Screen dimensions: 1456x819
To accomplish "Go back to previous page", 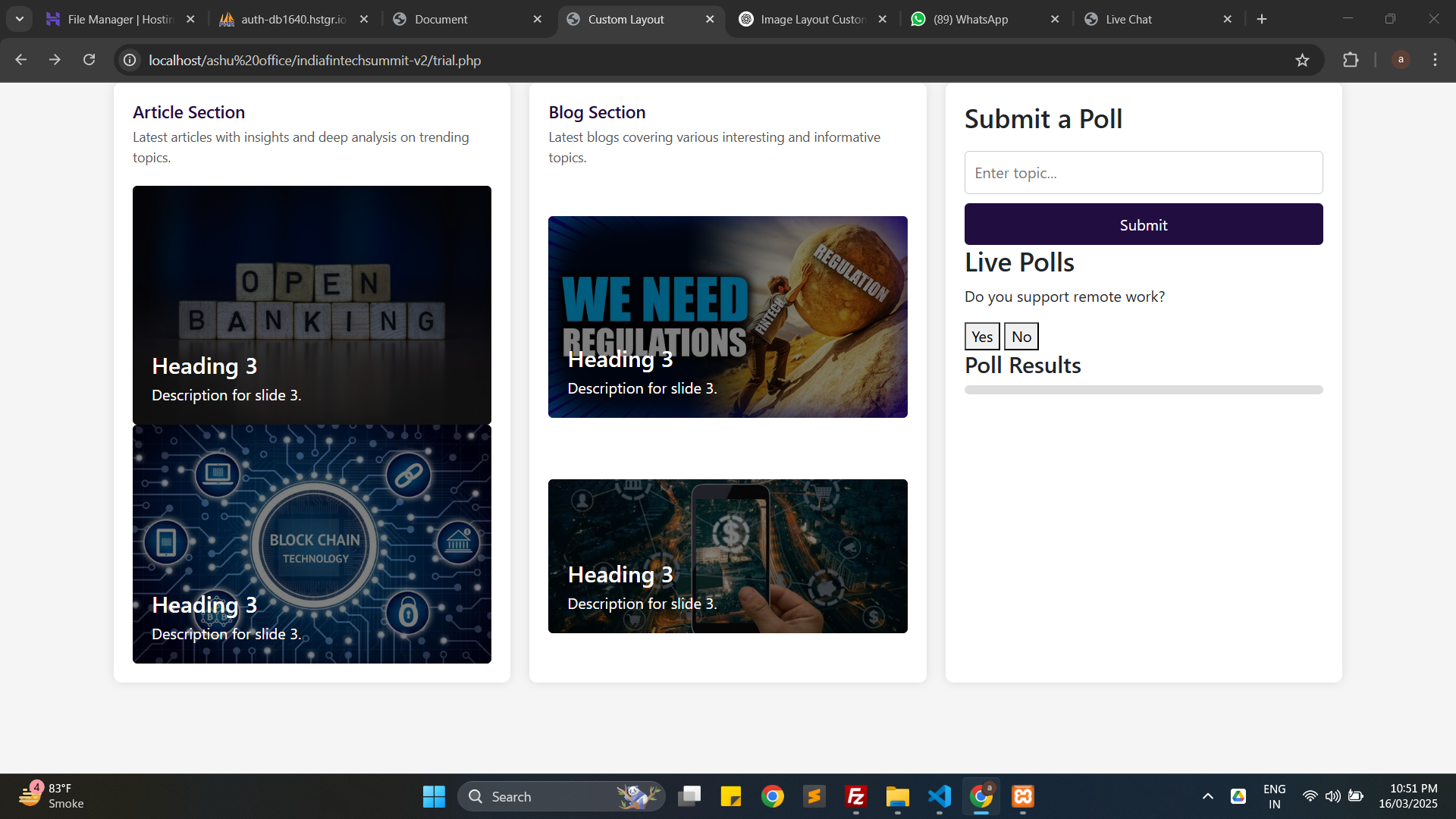I will click(x=20, y=60).
